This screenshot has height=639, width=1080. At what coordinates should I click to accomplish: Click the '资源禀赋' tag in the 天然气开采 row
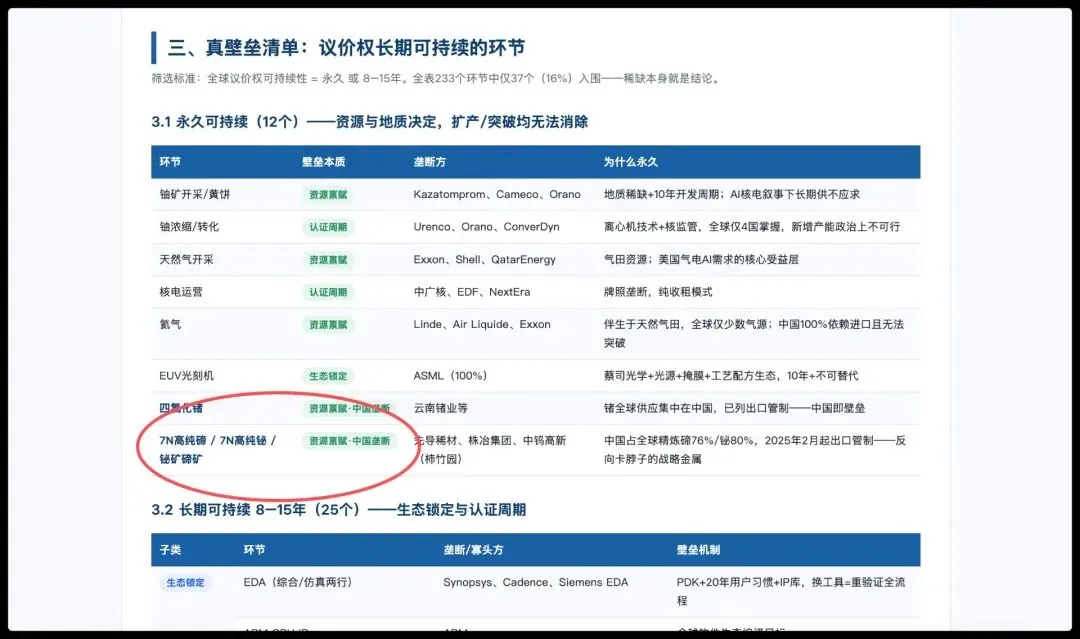pyautogui.click(x=328, y=260)
